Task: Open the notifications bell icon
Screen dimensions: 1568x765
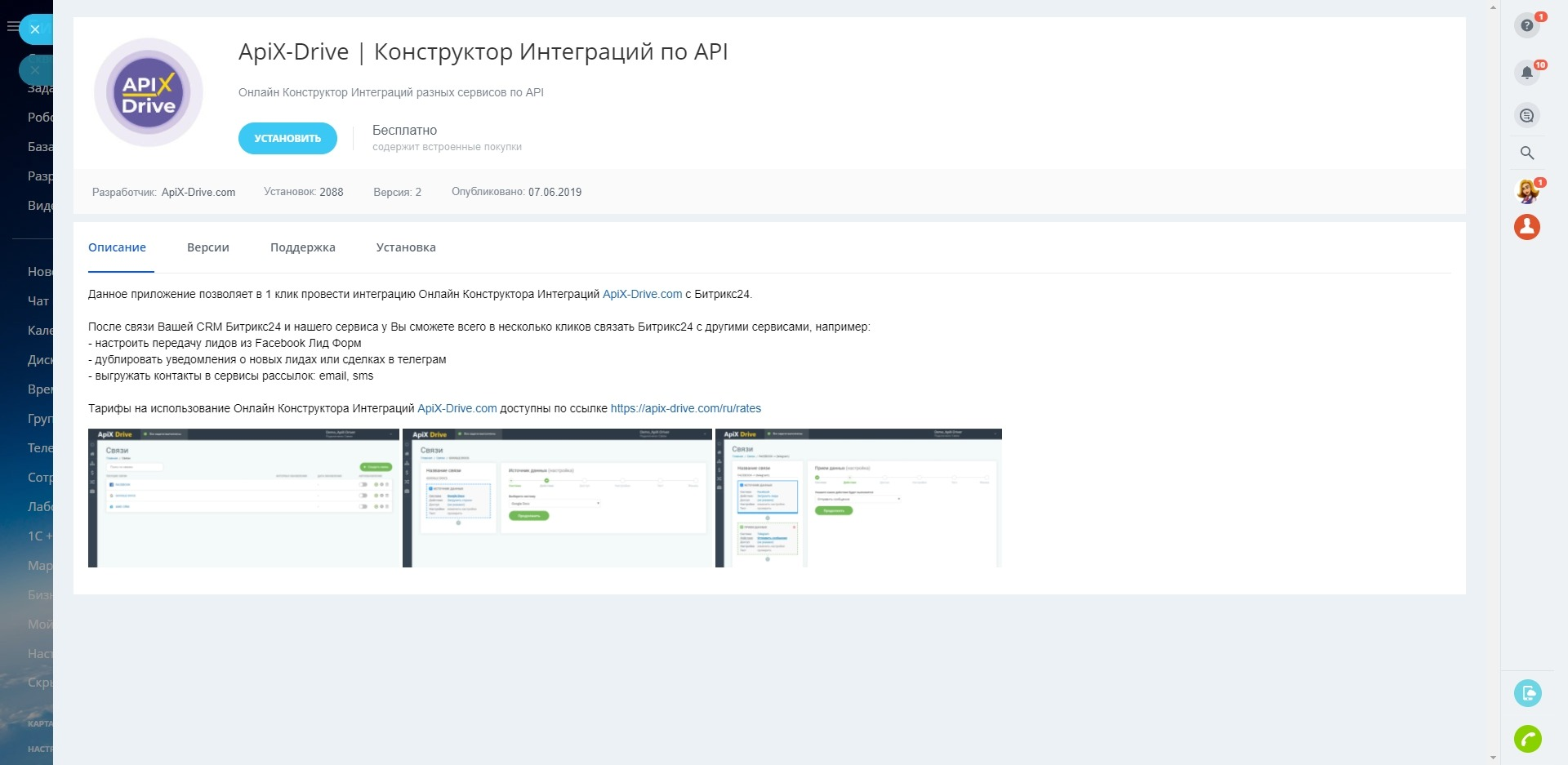Action: pos(1526,73)
